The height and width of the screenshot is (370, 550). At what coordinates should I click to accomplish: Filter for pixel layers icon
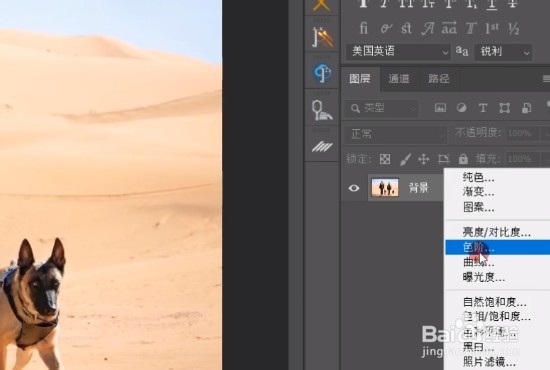pos(440,108)
